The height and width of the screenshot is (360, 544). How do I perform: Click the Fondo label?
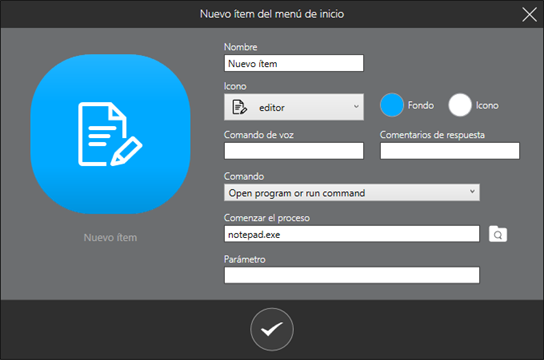pyautogui.click(x=421, y=105)
